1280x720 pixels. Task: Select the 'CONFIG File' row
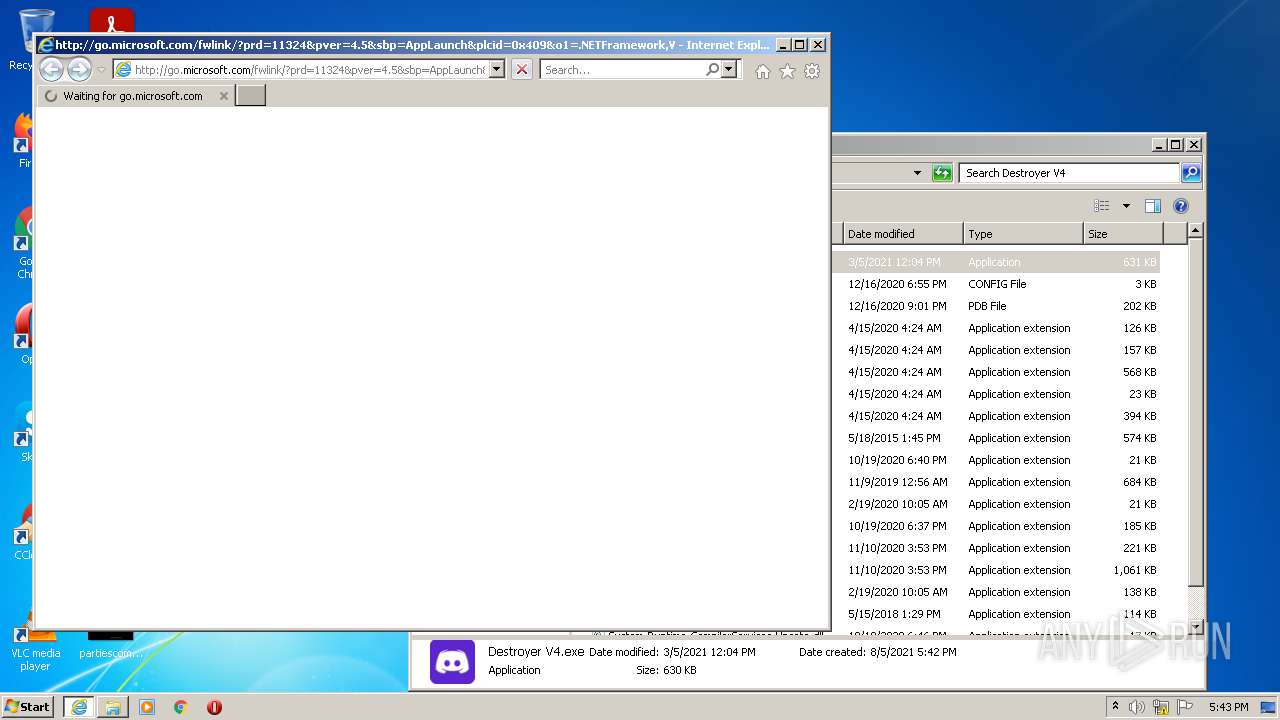click(996, 284)
